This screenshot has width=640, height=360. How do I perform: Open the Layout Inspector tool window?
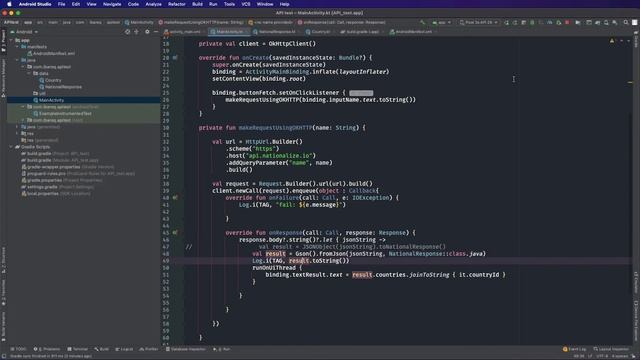(x=611, y=349)
